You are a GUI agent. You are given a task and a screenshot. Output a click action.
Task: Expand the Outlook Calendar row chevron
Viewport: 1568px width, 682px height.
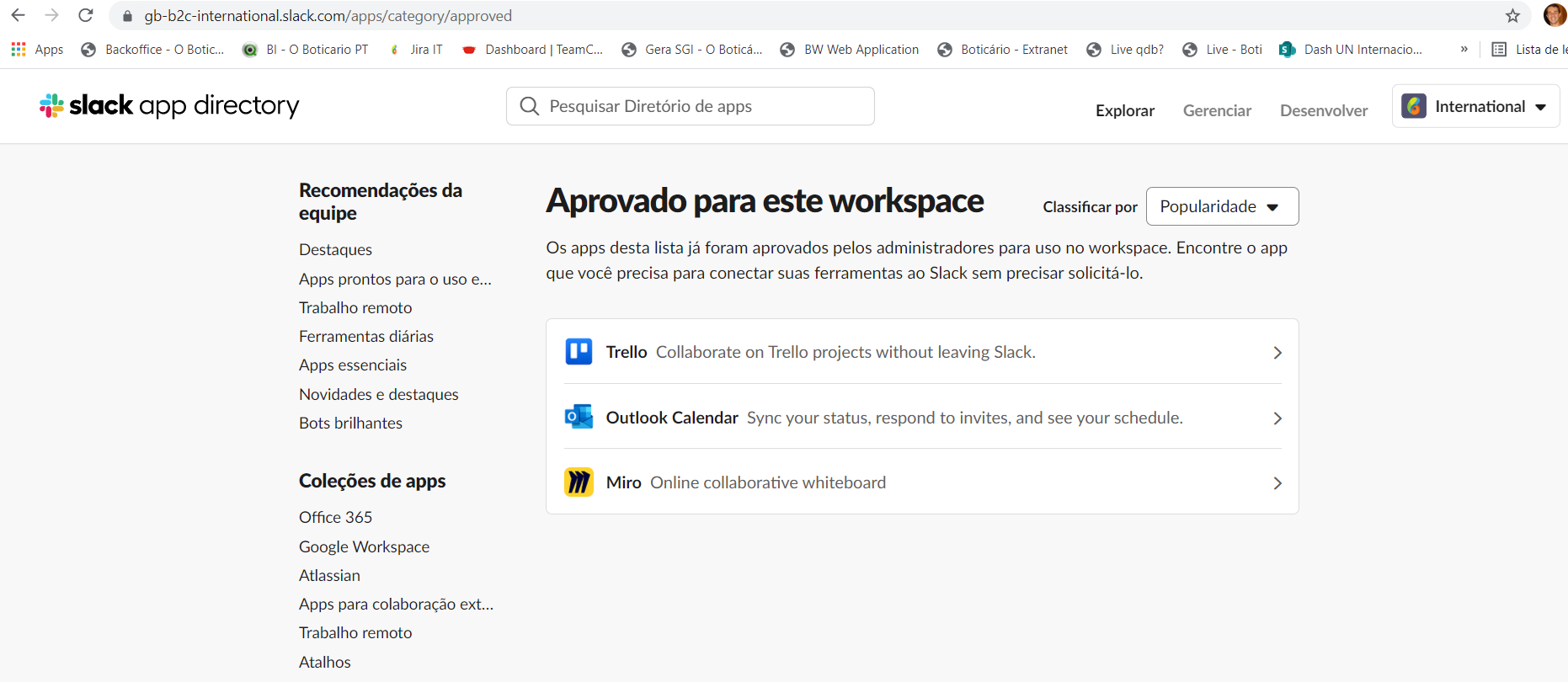coord(1277,418)
